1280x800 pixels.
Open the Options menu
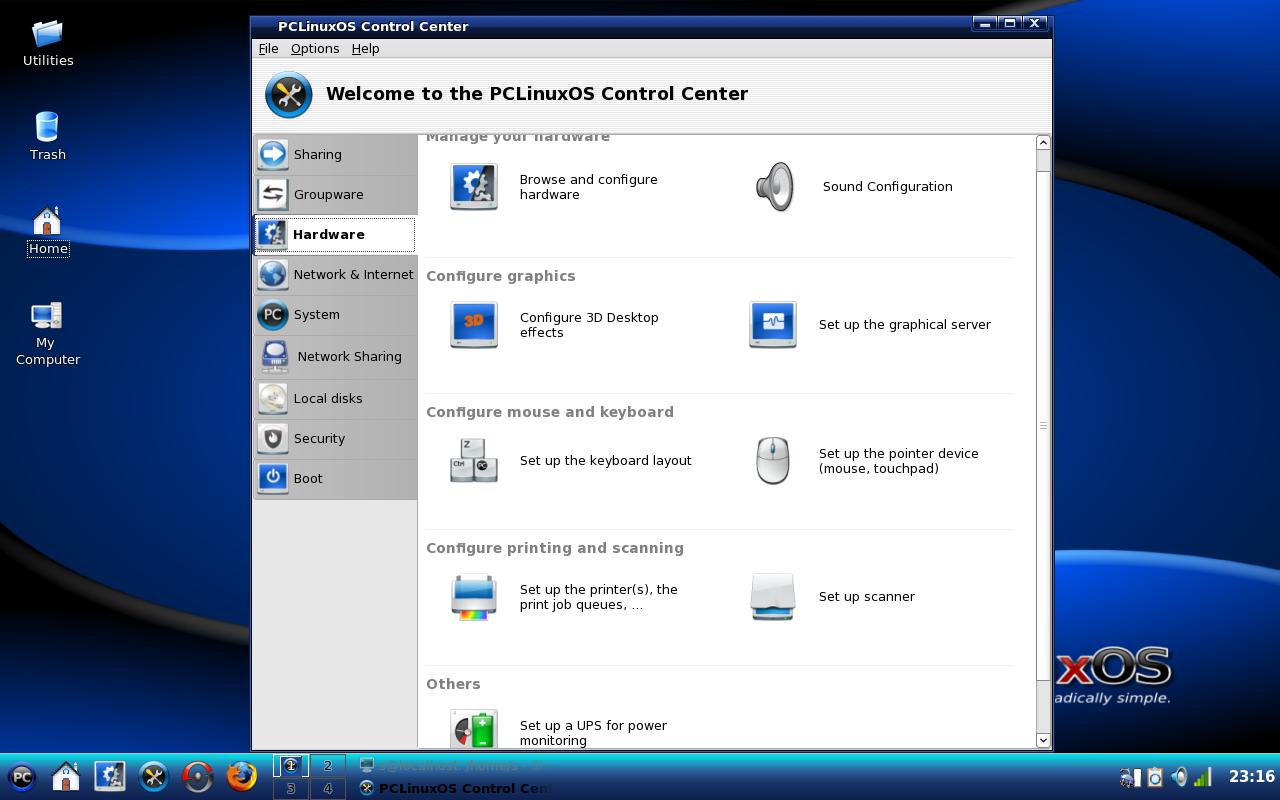point(315,48)
